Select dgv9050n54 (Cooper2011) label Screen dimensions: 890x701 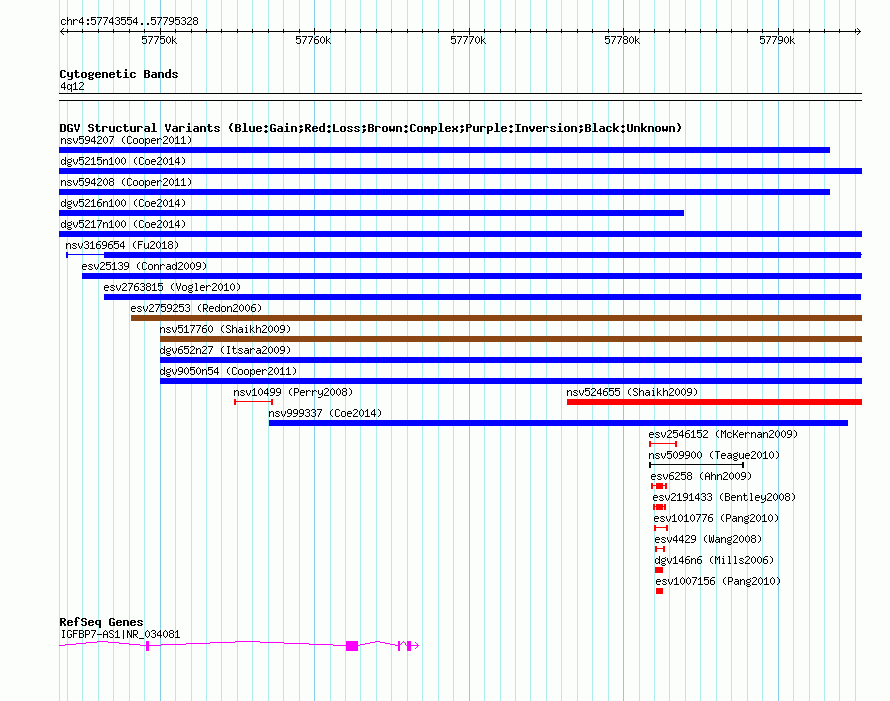pyautogui.click(x=228, y=371)
